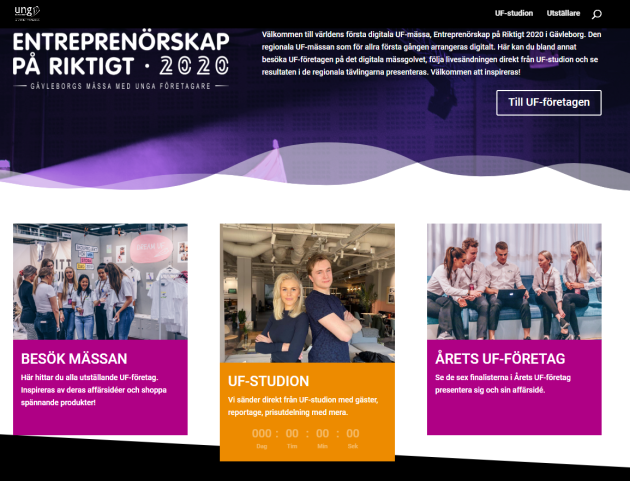Viewport: 630px width, 481px height.
Task: Open the search magnifier icon
Action: [x=597, y=14]
